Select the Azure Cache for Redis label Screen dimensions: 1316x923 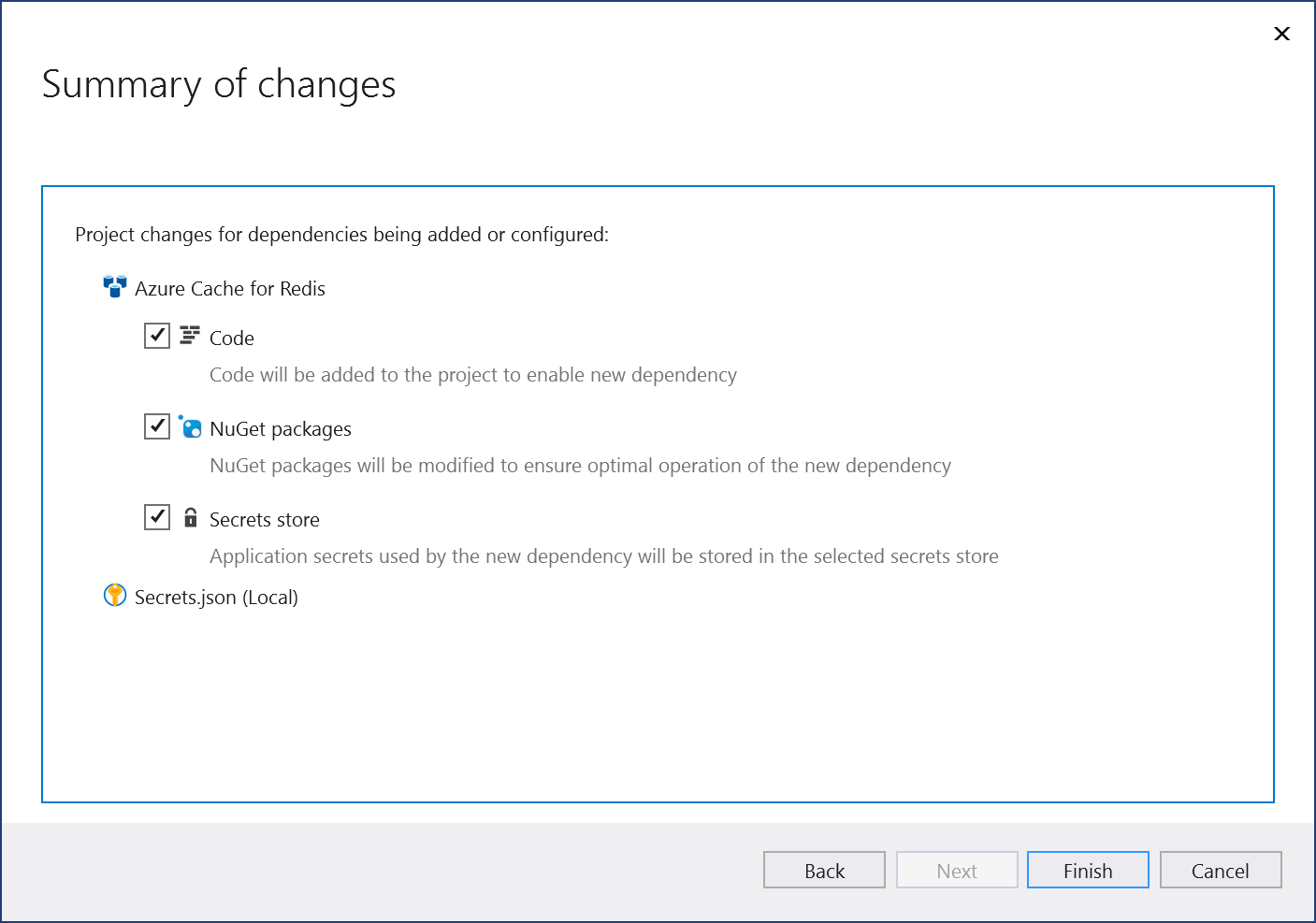tap(230, 288)
